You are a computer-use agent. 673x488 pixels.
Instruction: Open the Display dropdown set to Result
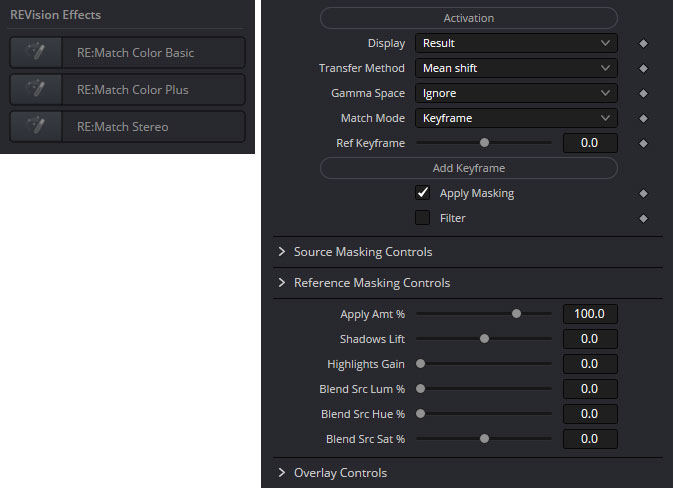click(x=516, y=43)
